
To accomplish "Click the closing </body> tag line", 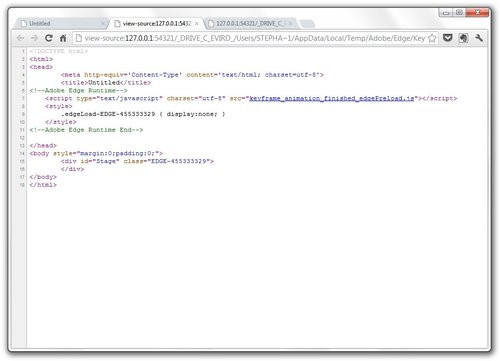I will (43, 177).
